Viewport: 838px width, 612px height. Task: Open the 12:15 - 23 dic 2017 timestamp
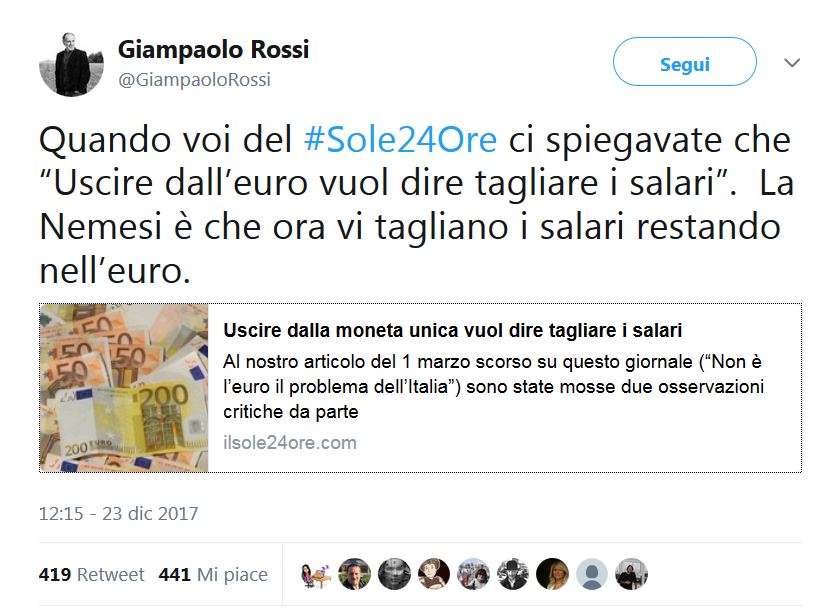click(x=118, y=514)
